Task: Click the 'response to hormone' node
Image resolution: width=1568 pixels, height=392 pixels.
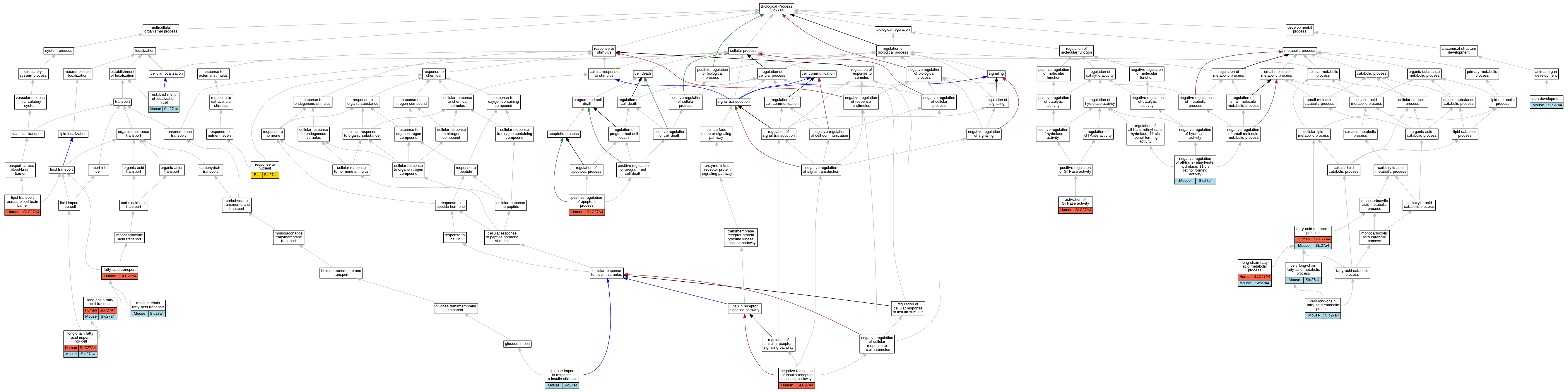Action: click(x=273, y=134)
